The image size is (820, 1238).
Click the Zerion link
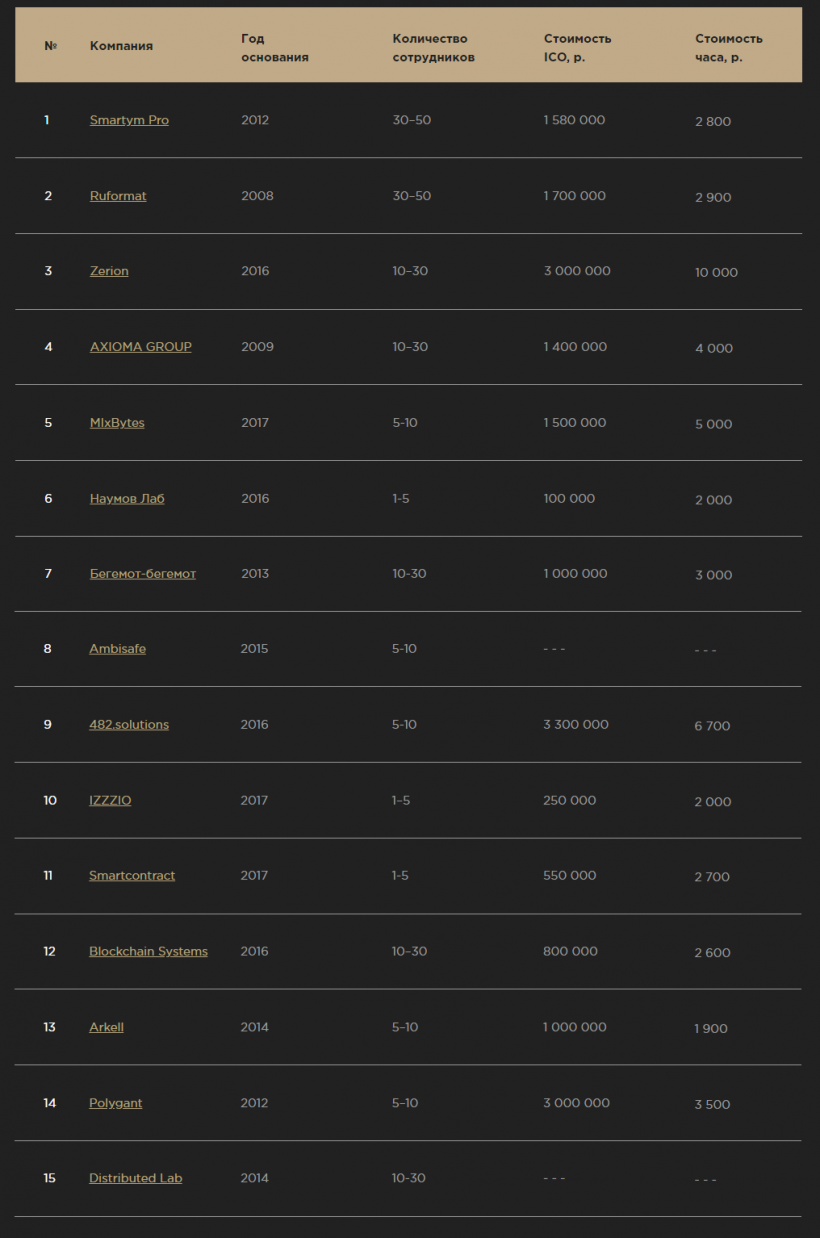click(109, 271)
